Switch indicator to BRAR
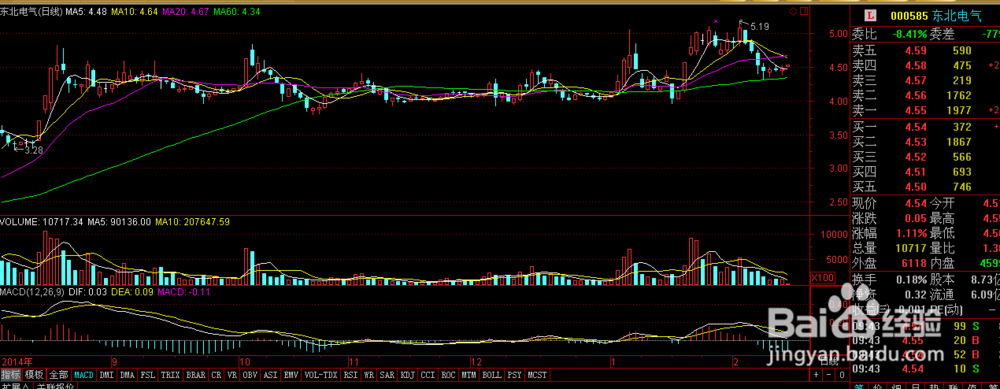1000x389 pixels. [x=196, y=375]
